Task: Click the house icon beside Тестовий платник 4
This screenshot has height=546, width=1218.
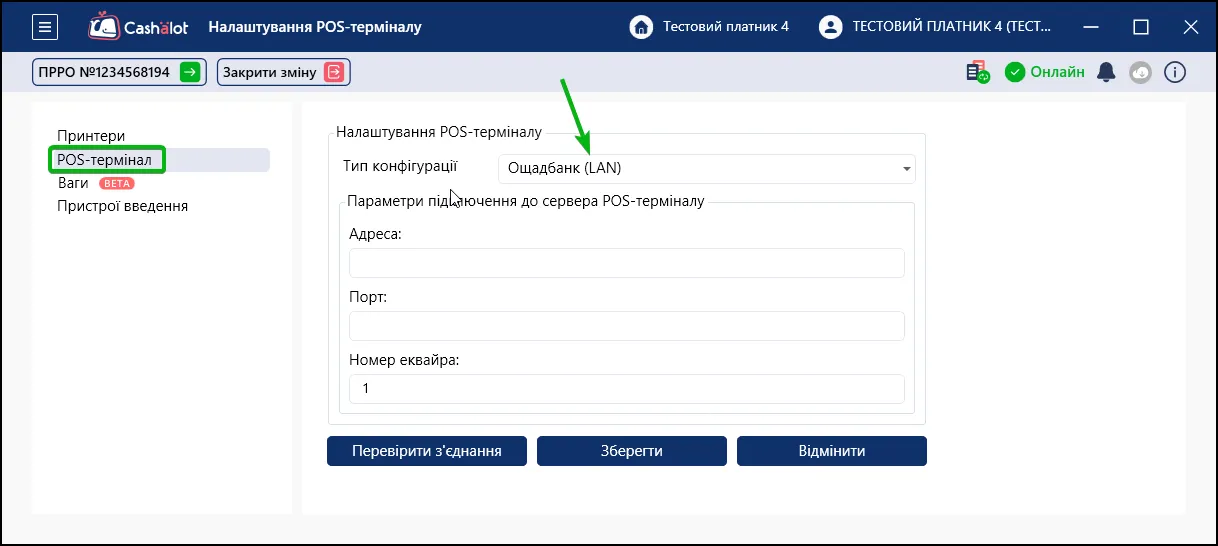Action: point(641,27)
